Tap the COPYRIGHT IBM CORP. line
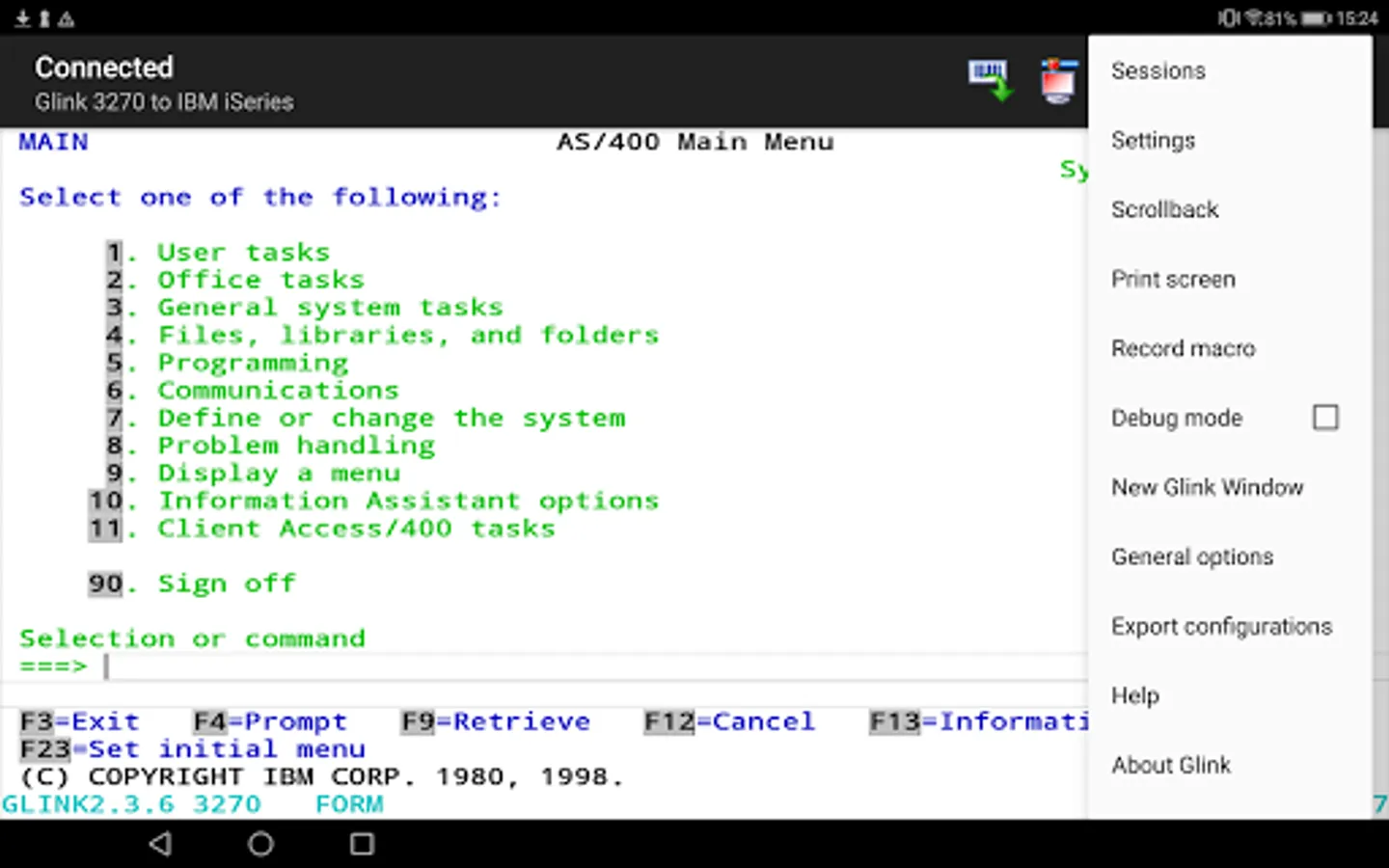 pyautogui.click(x=322, y=777)
